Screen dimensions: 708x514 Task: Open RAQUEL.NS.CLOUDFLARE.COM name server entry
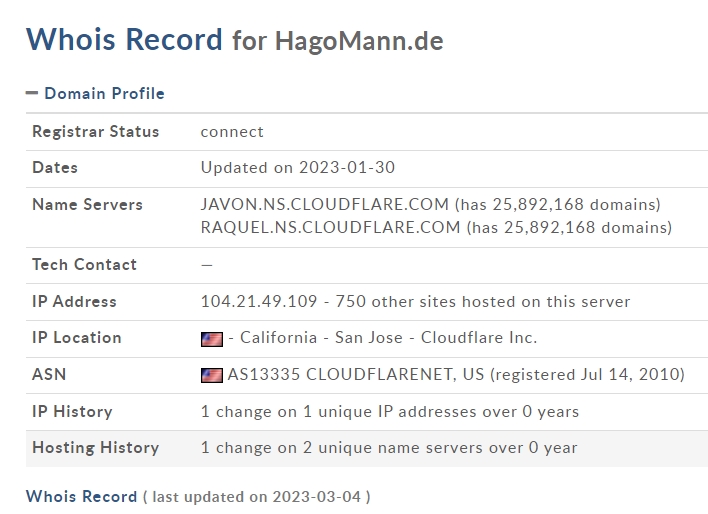click(331, 228)
